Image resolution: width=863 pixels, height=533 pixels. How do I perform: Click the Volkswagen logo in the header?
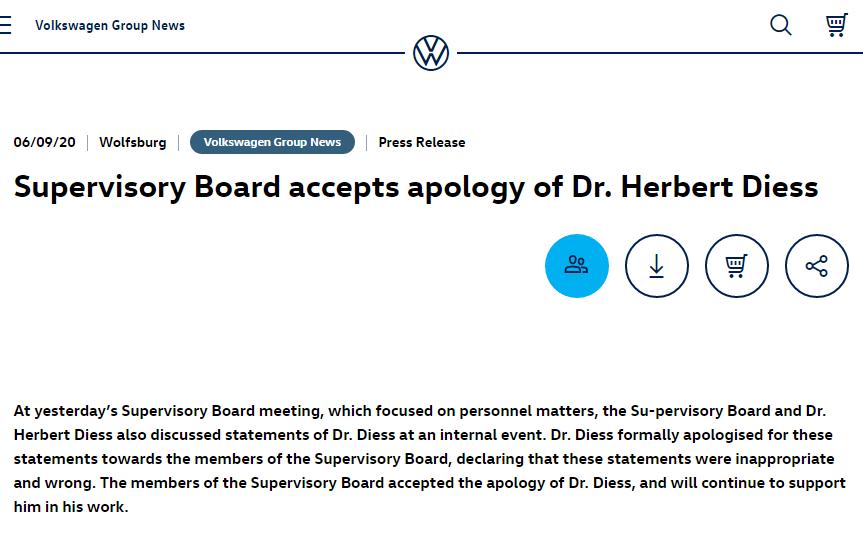pyautogui.click(x=431, y=53)
